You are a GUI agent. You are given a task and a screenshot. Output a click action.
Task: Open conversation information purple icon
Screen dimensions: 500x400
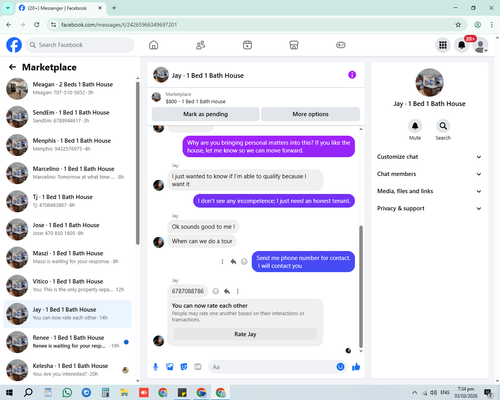352,75
